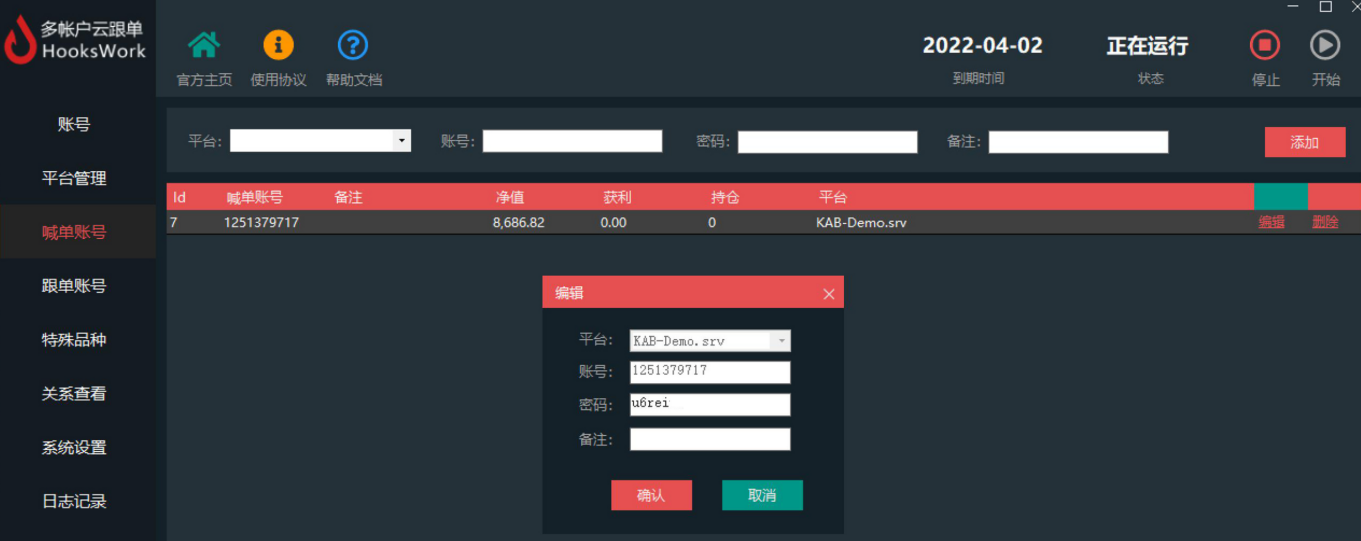Open the 使用协议 info icon
This screenshot has height=541, width=1361.
coord(278,45)
